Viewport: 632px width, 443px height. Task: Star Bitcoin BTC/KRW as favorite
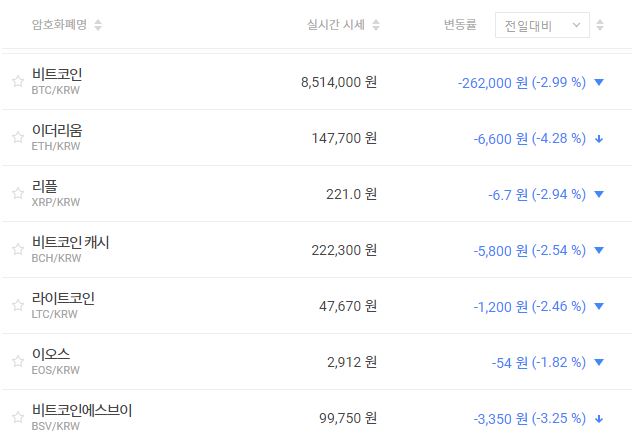pyautogui.click(x=17, y=82)
